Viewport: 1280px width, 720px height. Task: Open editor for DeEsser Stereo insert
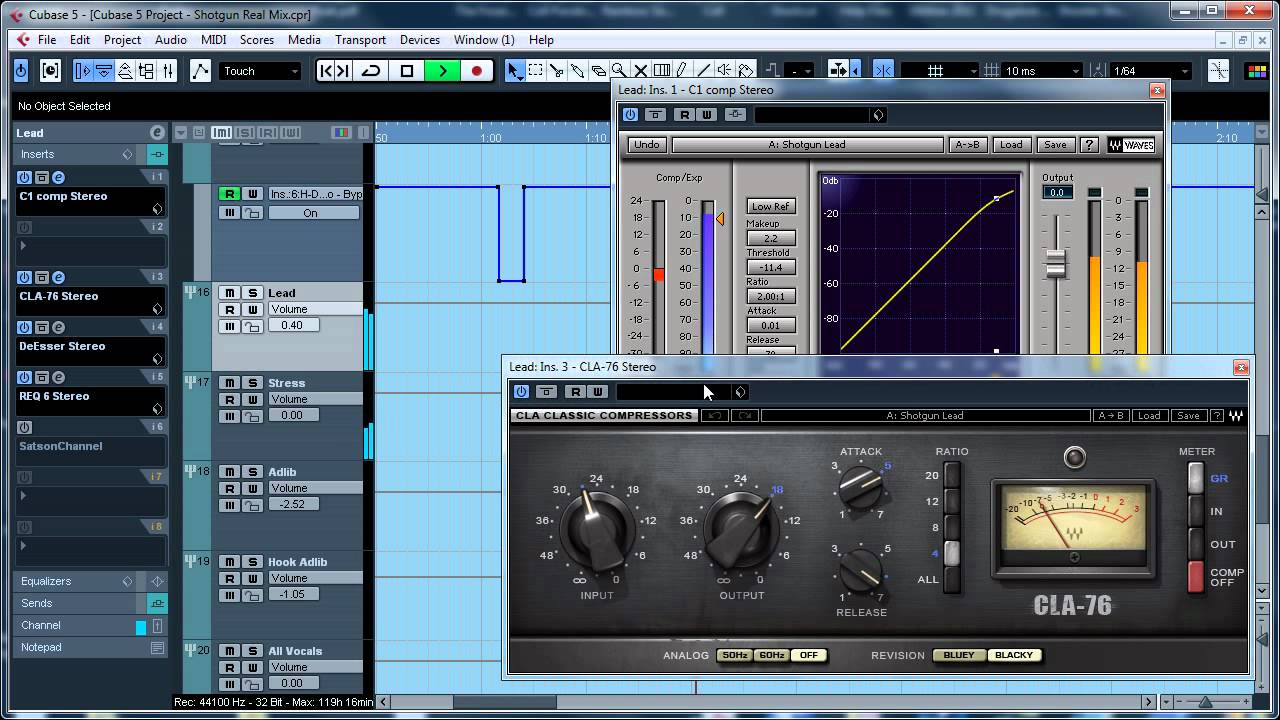pyautogui.click(x=58, y=327)
